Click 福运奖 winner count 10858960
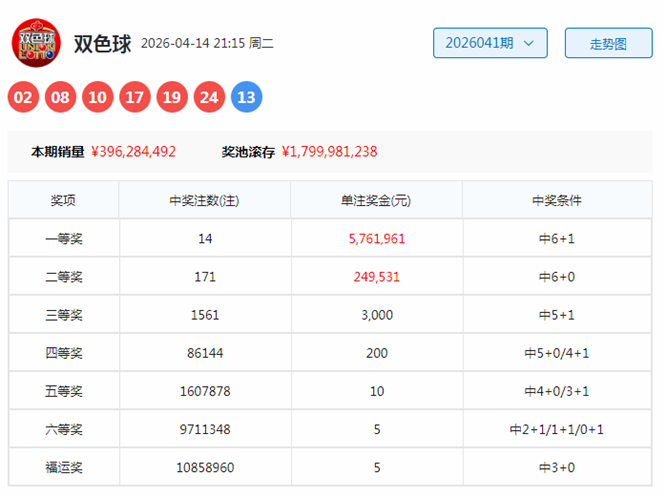The width and height of the screenshot is (664, 494). (x=205, y=467)
